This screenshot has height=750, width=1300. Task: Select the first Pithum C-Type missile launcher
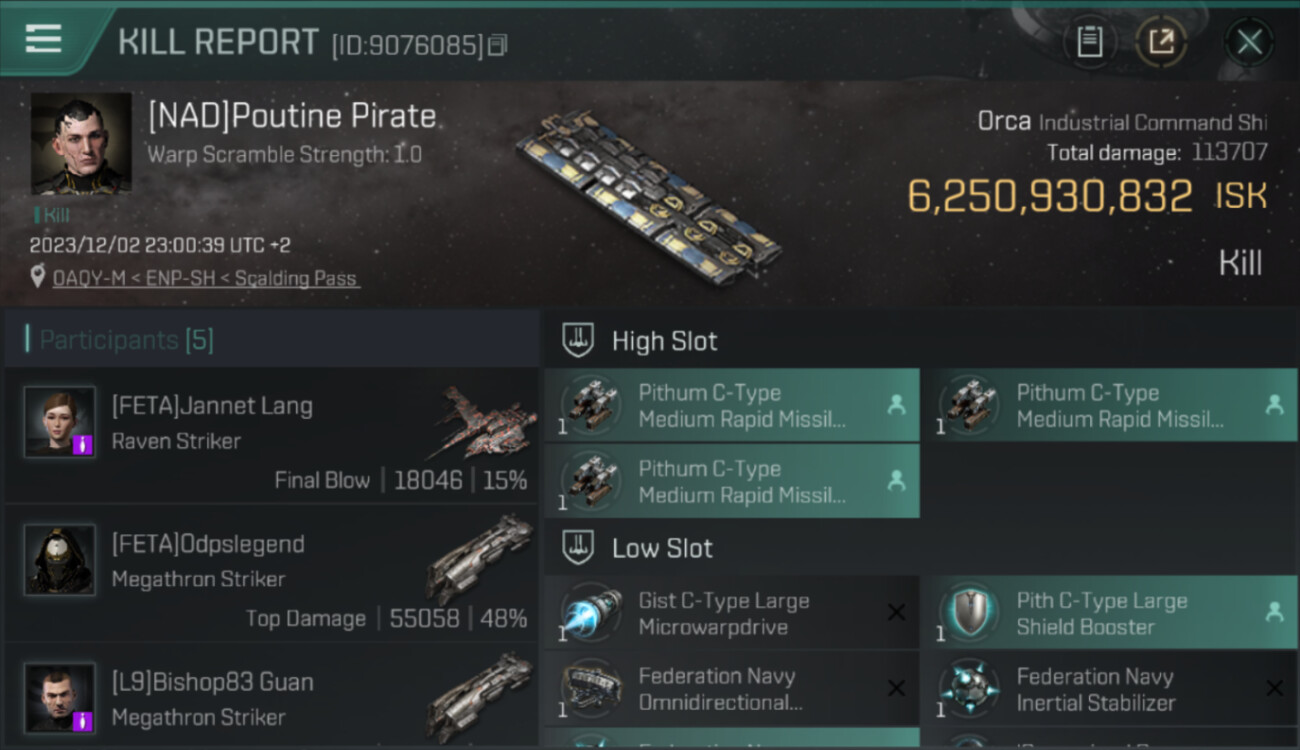click(732, 406)
